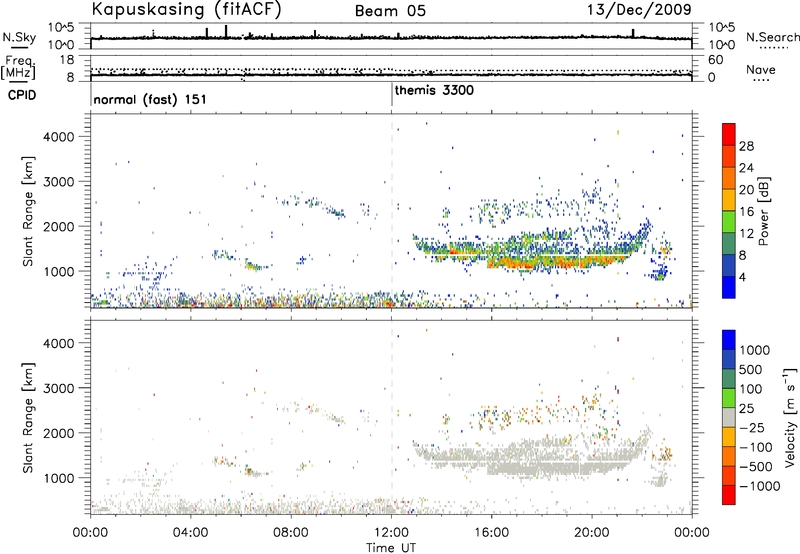Pick the 25–100 m/s green velocity swatch
Viewport: 800px width, 554px height.
(x=729, y=398)
